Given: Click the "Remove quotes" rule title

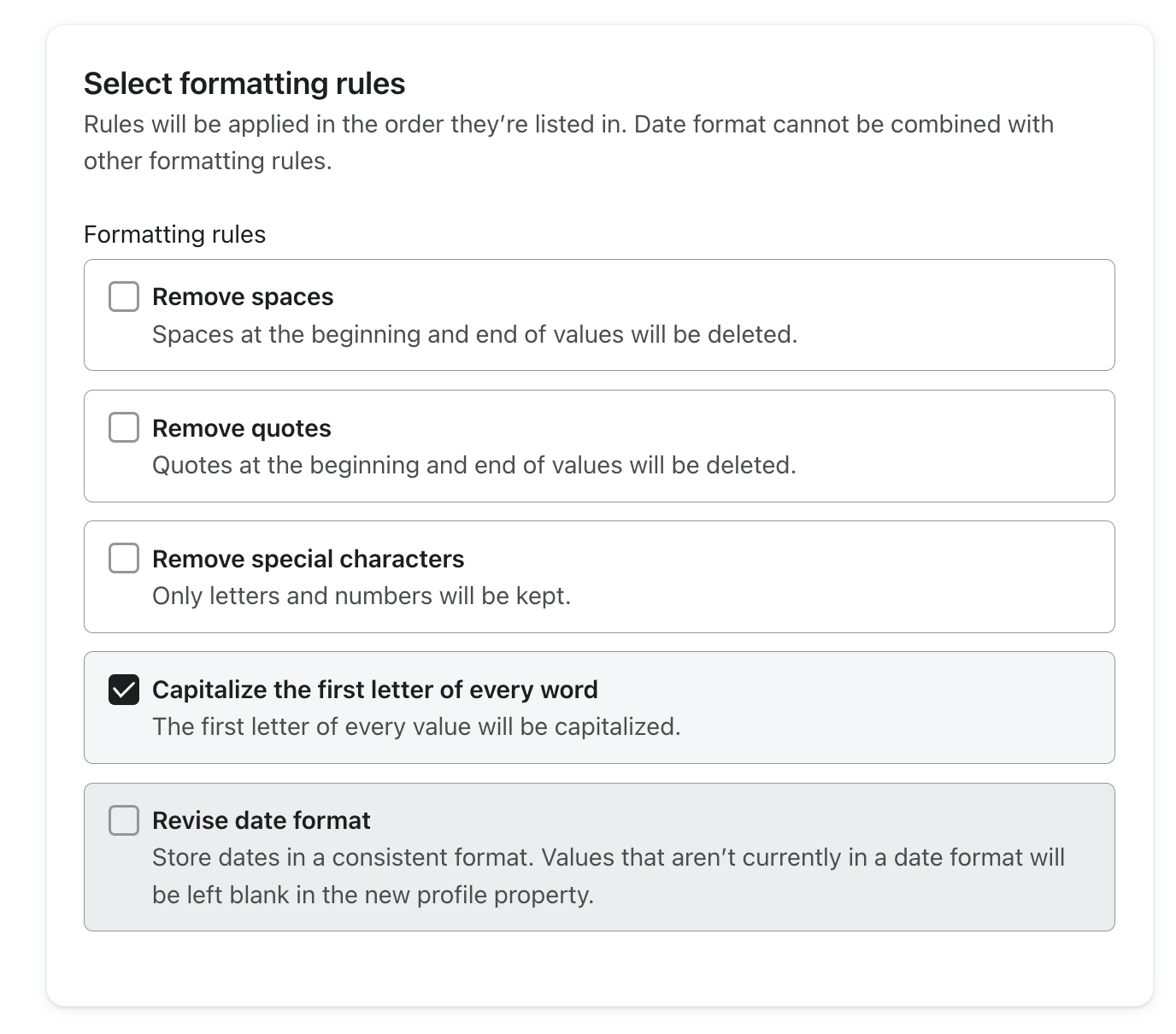Looking at the screenshot, I should coord(241,428).
